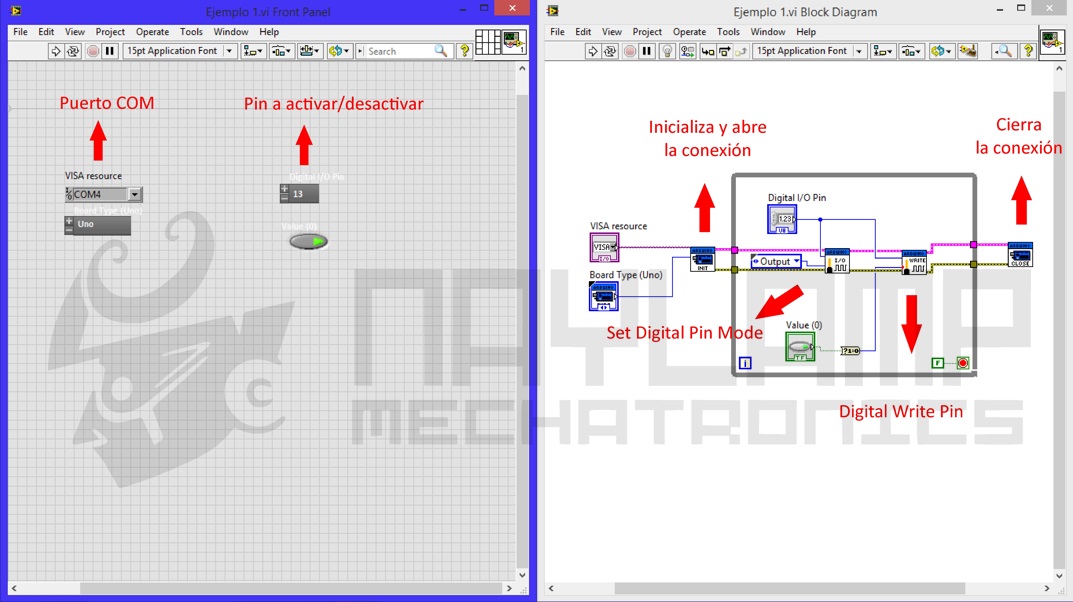Click the Step Over icon in Block Diagram
Viewport: 1073px width, 602px height.
pyautogui.click(x=724, y=51)
